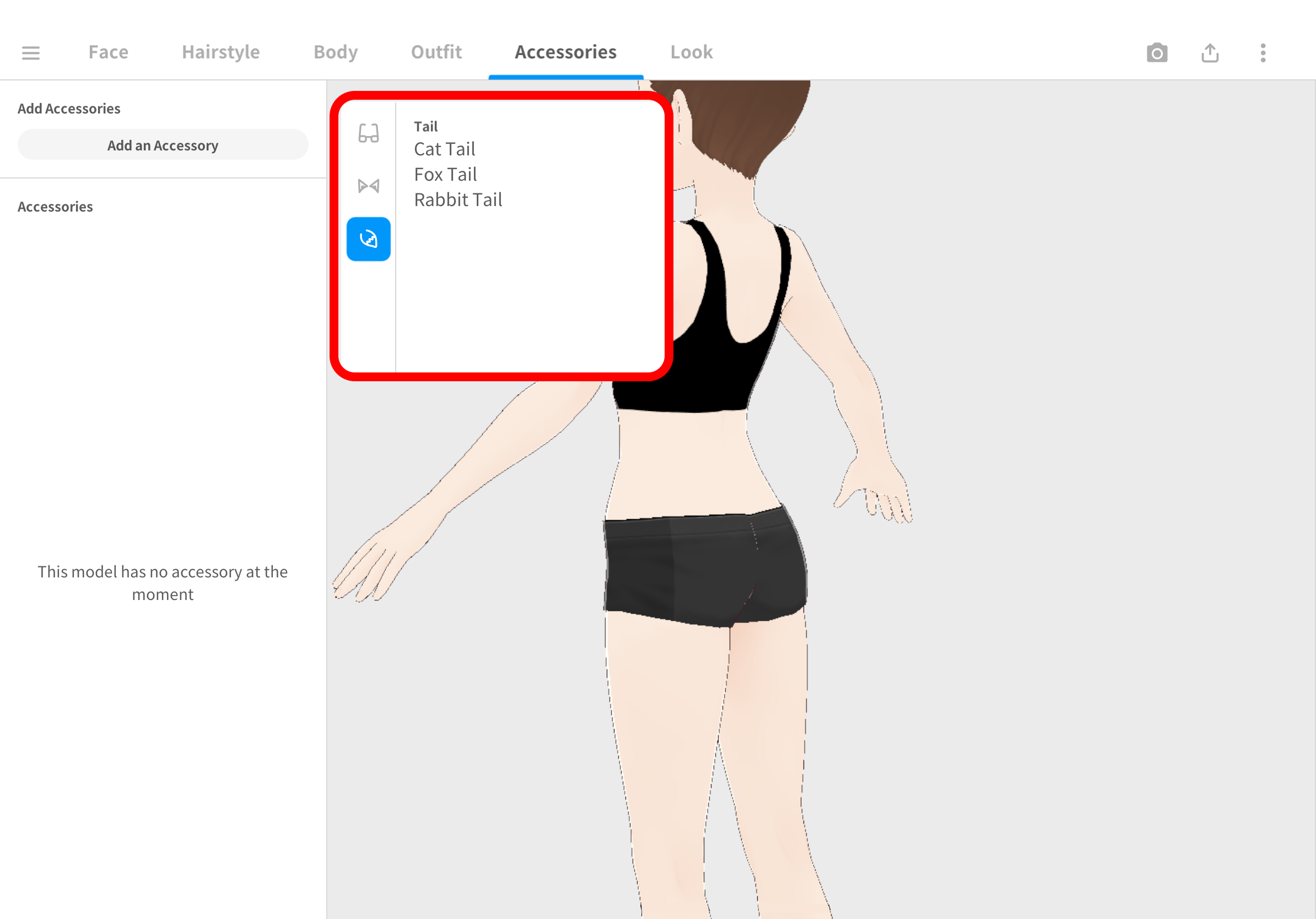Screen dimensions: 1316x919
Task: Click the Add Accessories section header
Action: [69, 108]
